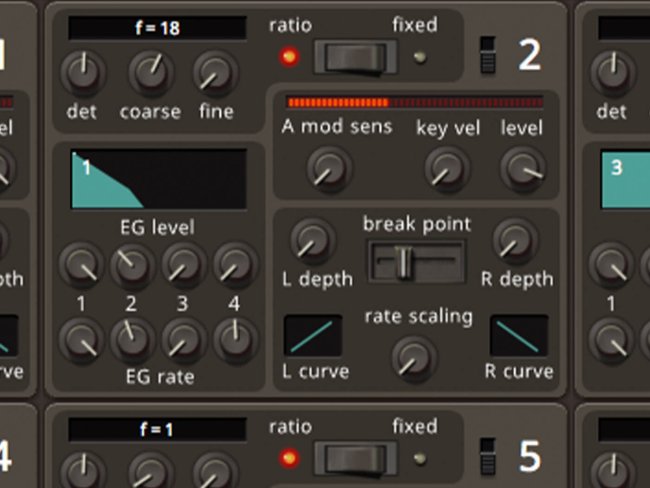Click the rate scaling knob
The height and width of the screenshot is (488, 650).
pyautogui.click(x=412, y=355)
